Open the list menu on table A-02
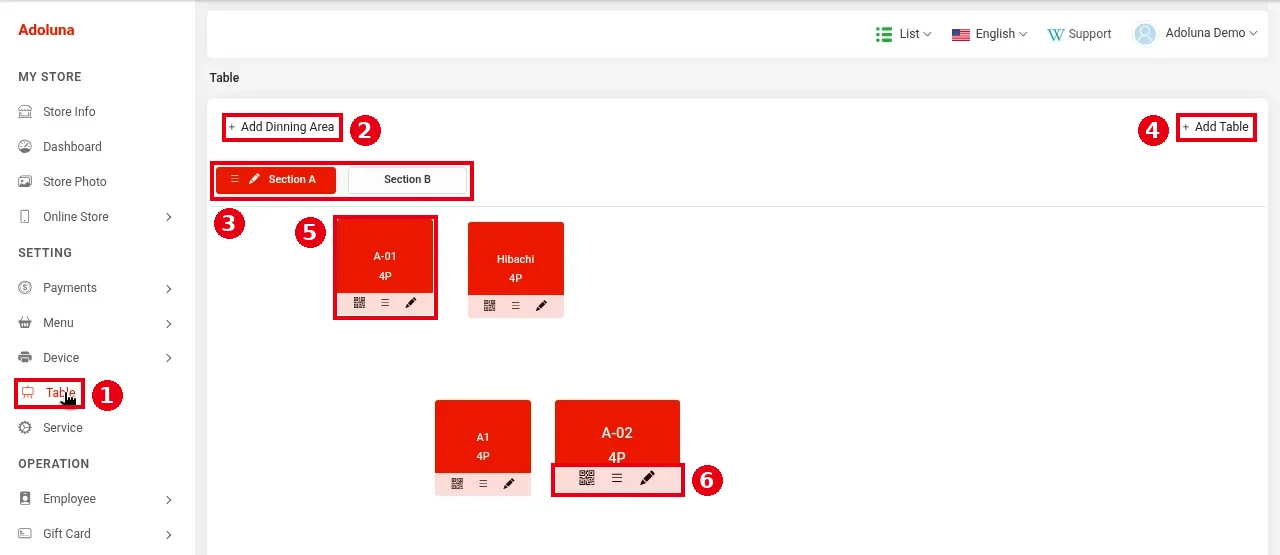This screenshot has width=1280, height=555. pos(617,478)
